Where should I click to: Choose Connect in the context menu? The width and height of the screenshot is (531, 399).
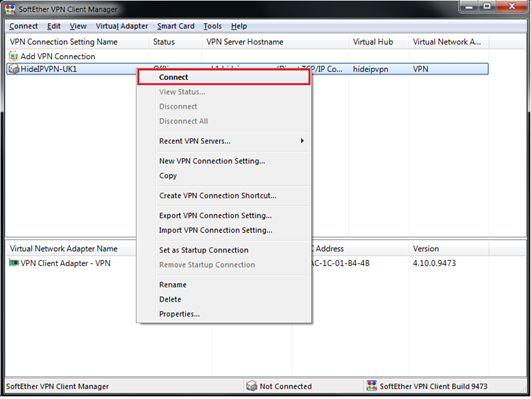coord(224,77)
